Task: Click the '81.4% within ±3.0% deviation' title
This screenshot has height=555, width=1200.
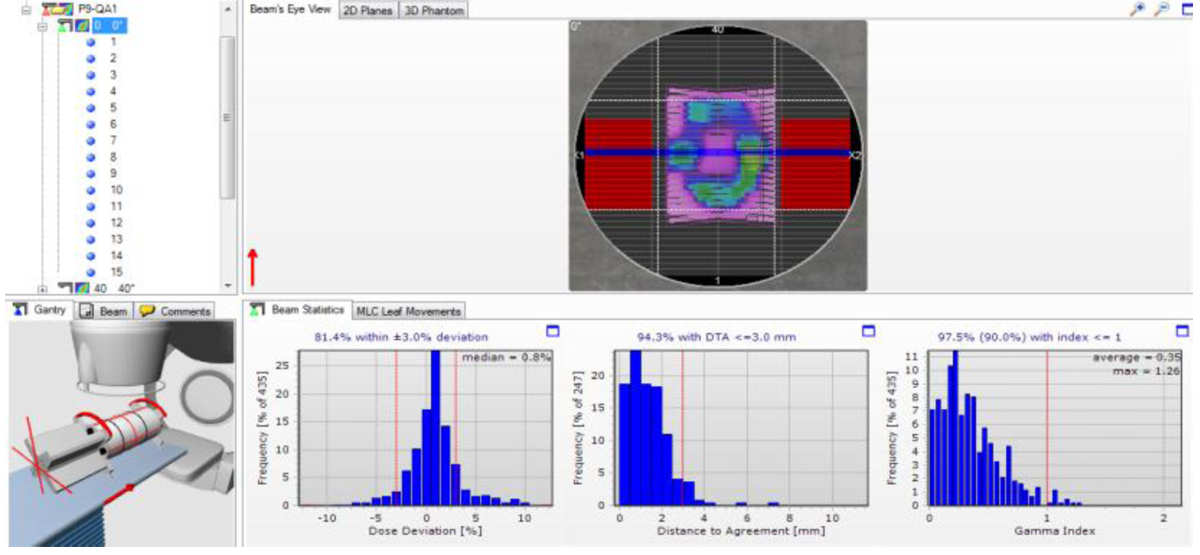Action: (x=402, y=337)
